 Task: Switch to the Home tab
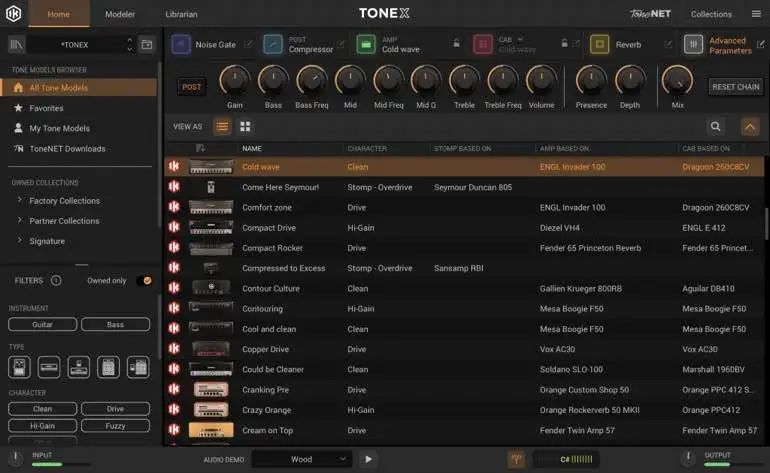tap(59, 14)
